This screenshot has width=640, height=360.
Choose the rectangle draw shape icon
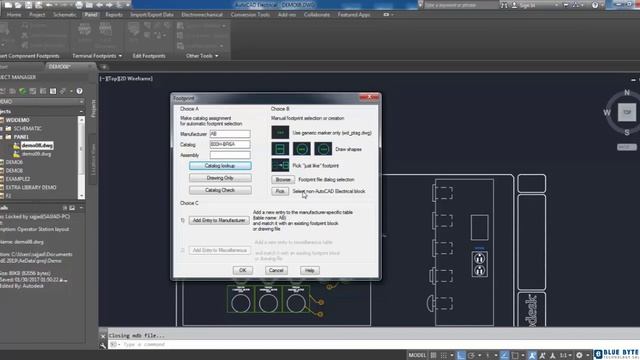click(x=280, y=149)
